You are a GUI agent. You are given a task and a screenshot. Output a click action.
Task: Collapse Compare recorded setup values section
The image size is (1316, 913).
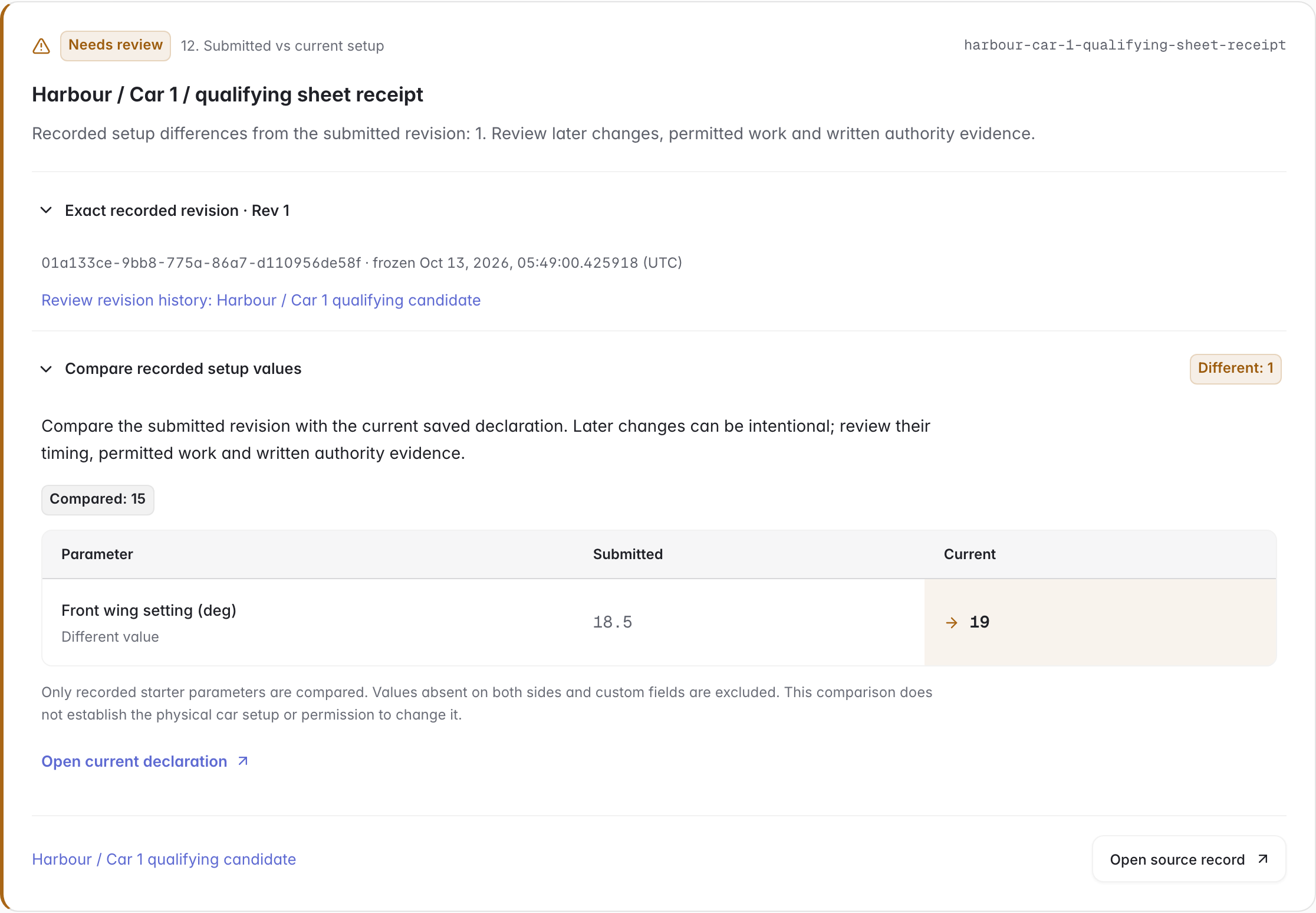[46, 369]
